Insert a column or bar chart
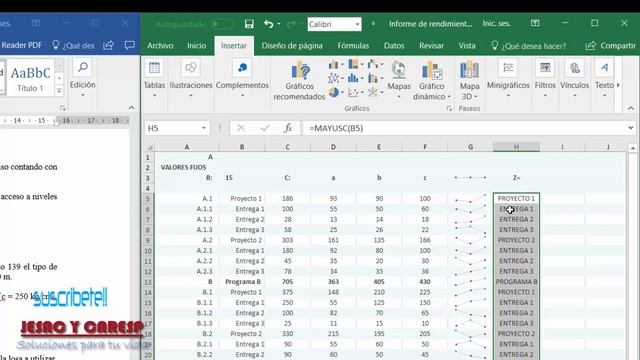Screen dimensions: 640x360 click(336, 64)
